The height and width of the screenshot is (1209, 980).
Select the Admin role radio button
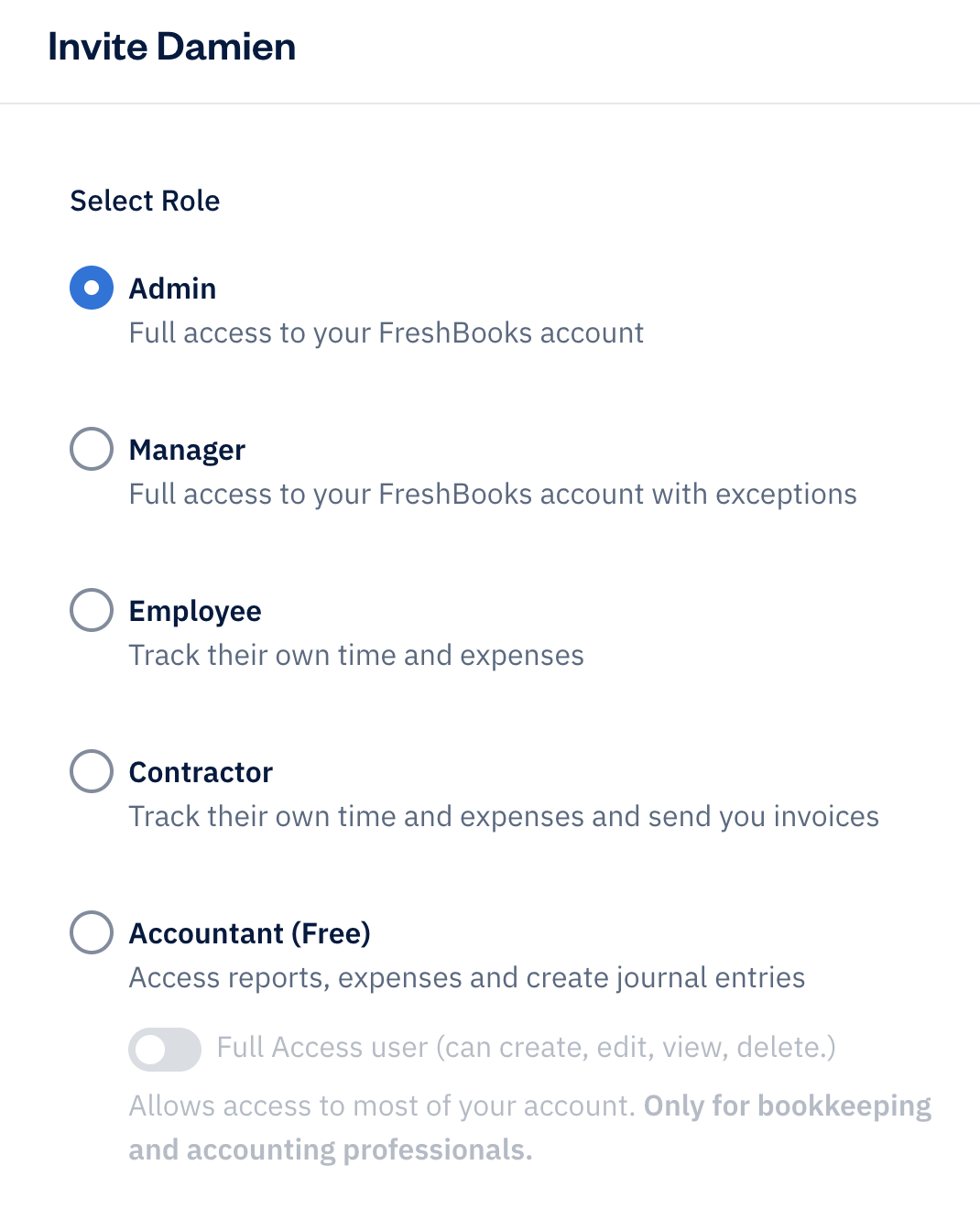pos(91,288)
